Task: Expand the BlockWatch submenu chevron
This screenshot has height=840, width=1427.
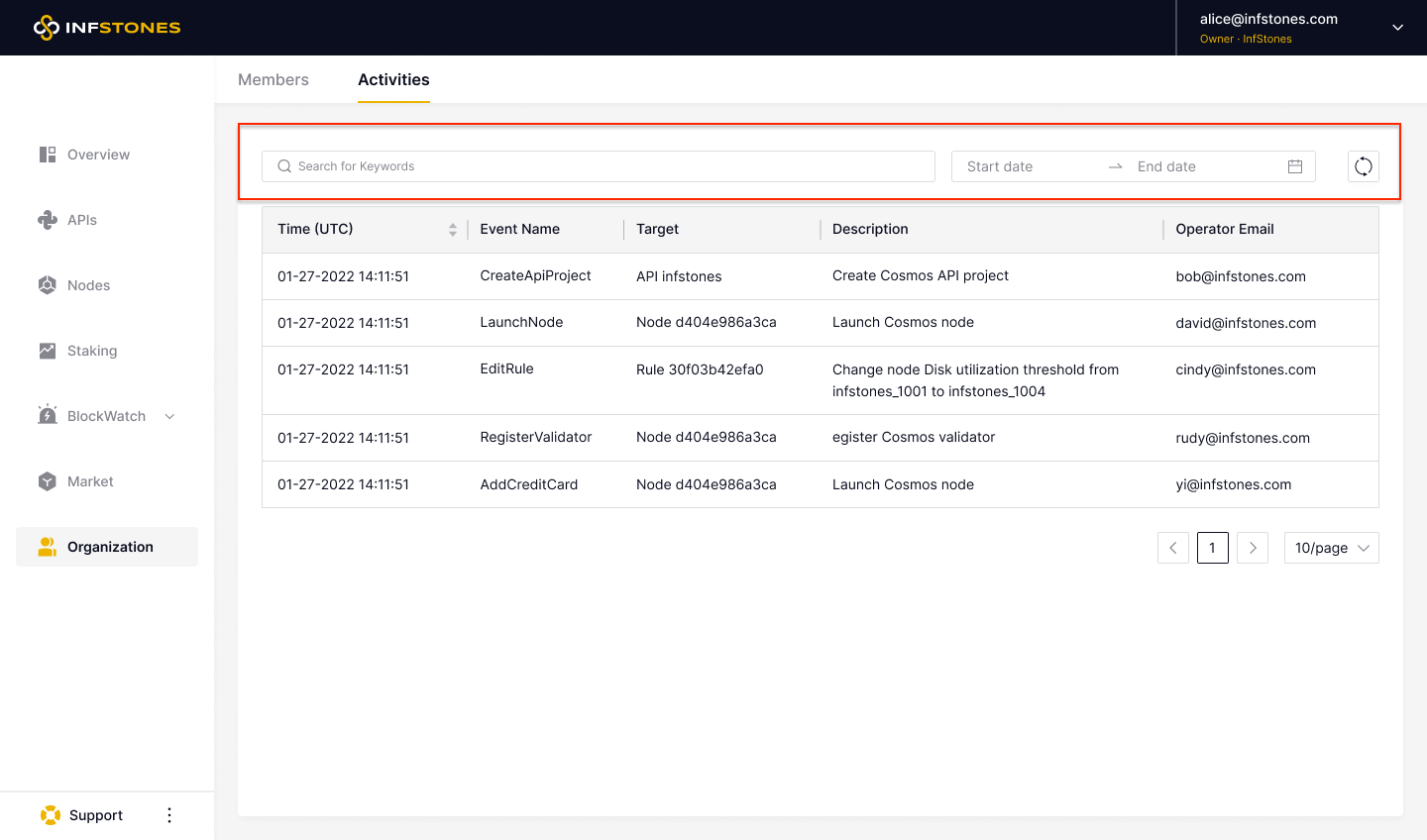Action: click(x=169, y=416)
